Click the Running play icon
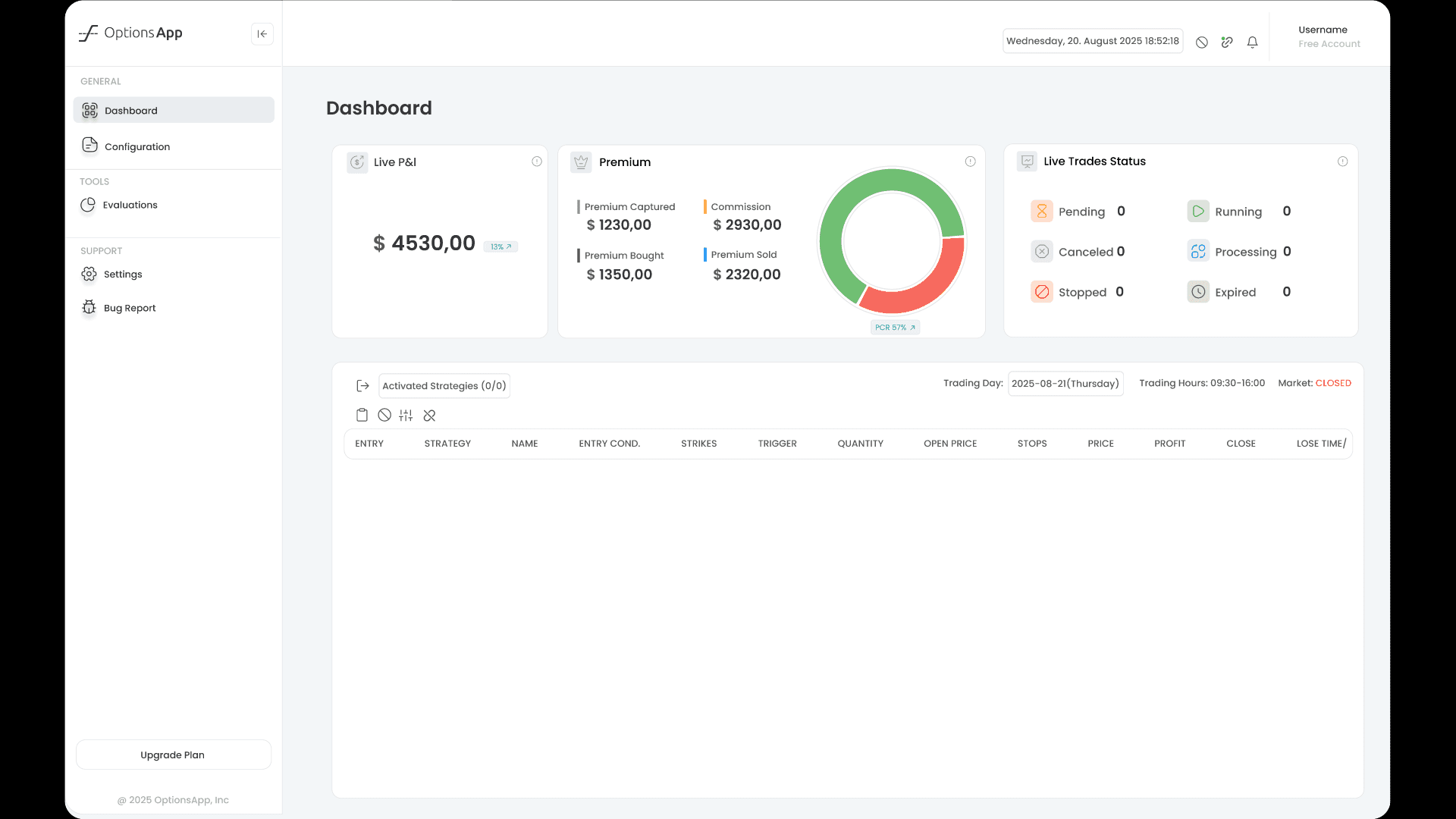This screenshot has width=1456, height=819. 1198,211
